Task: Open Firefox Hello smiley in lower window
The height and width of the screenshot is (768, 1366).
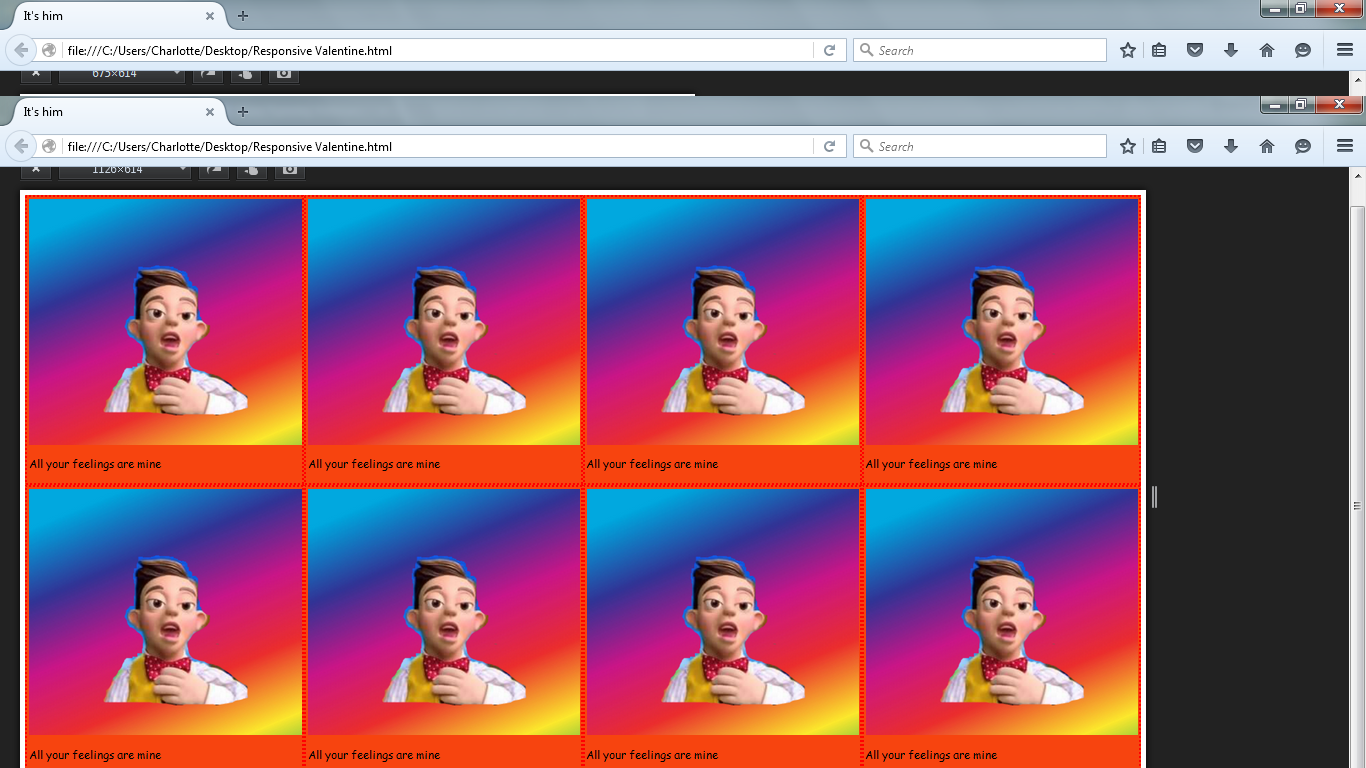Action: click(x=1303, y=146)
